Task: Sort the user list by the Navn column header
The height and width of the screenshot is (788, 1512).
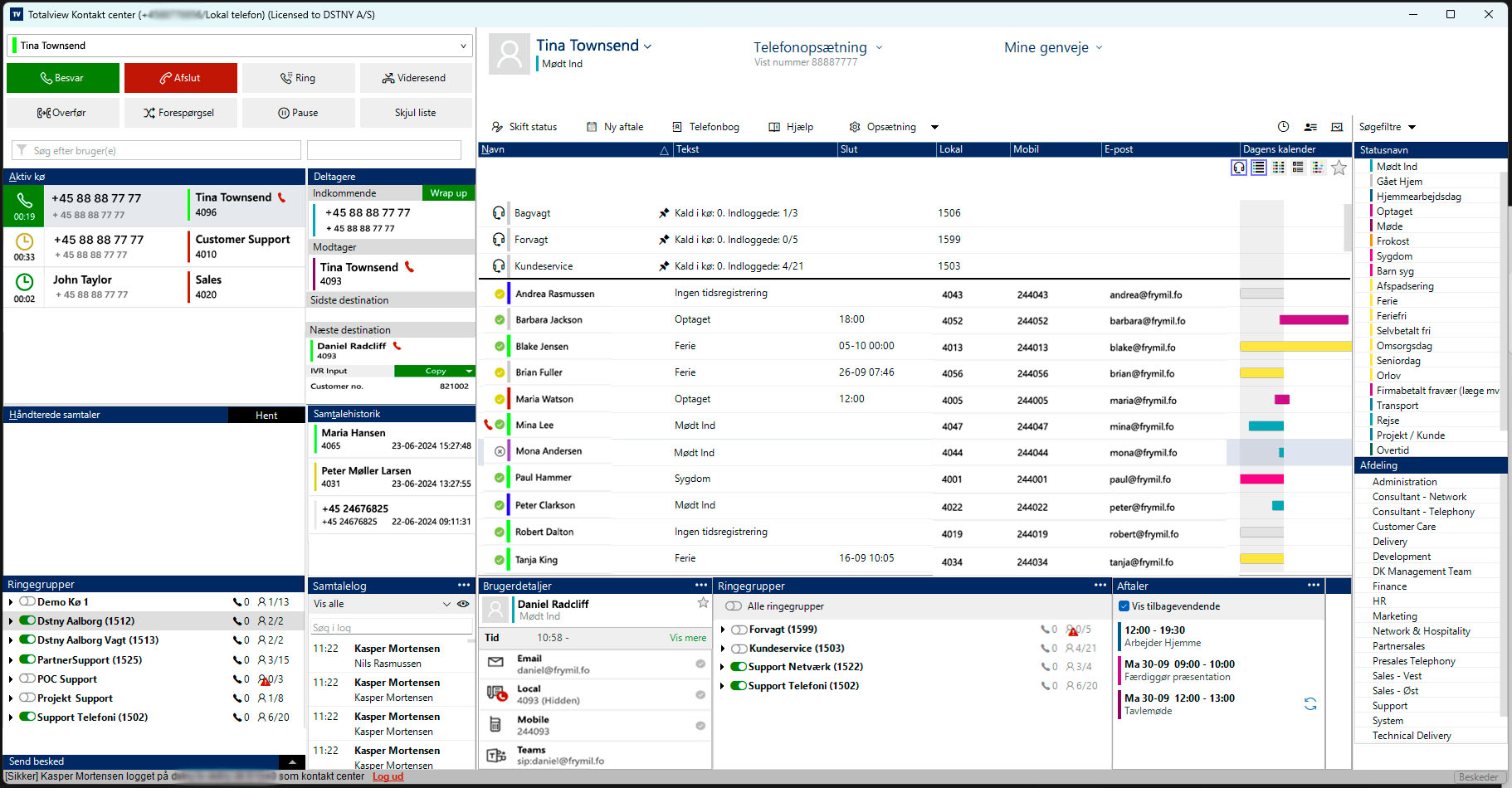Action: 575,149
